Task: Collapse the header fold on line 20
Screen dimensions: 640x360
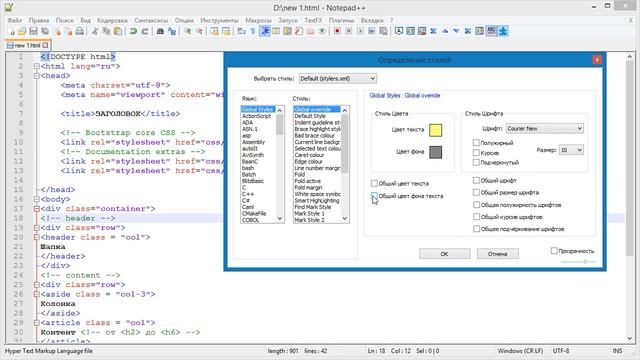Action: [37, 237]
